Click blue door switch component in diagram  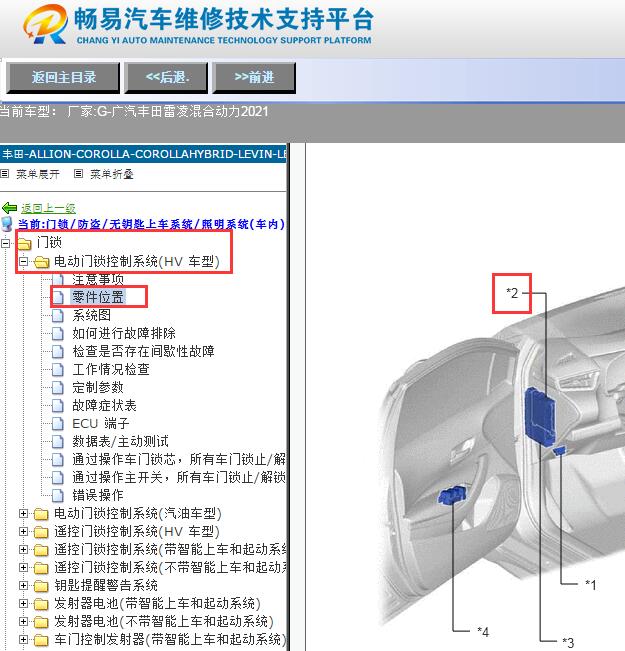click(x=452, y=495)
